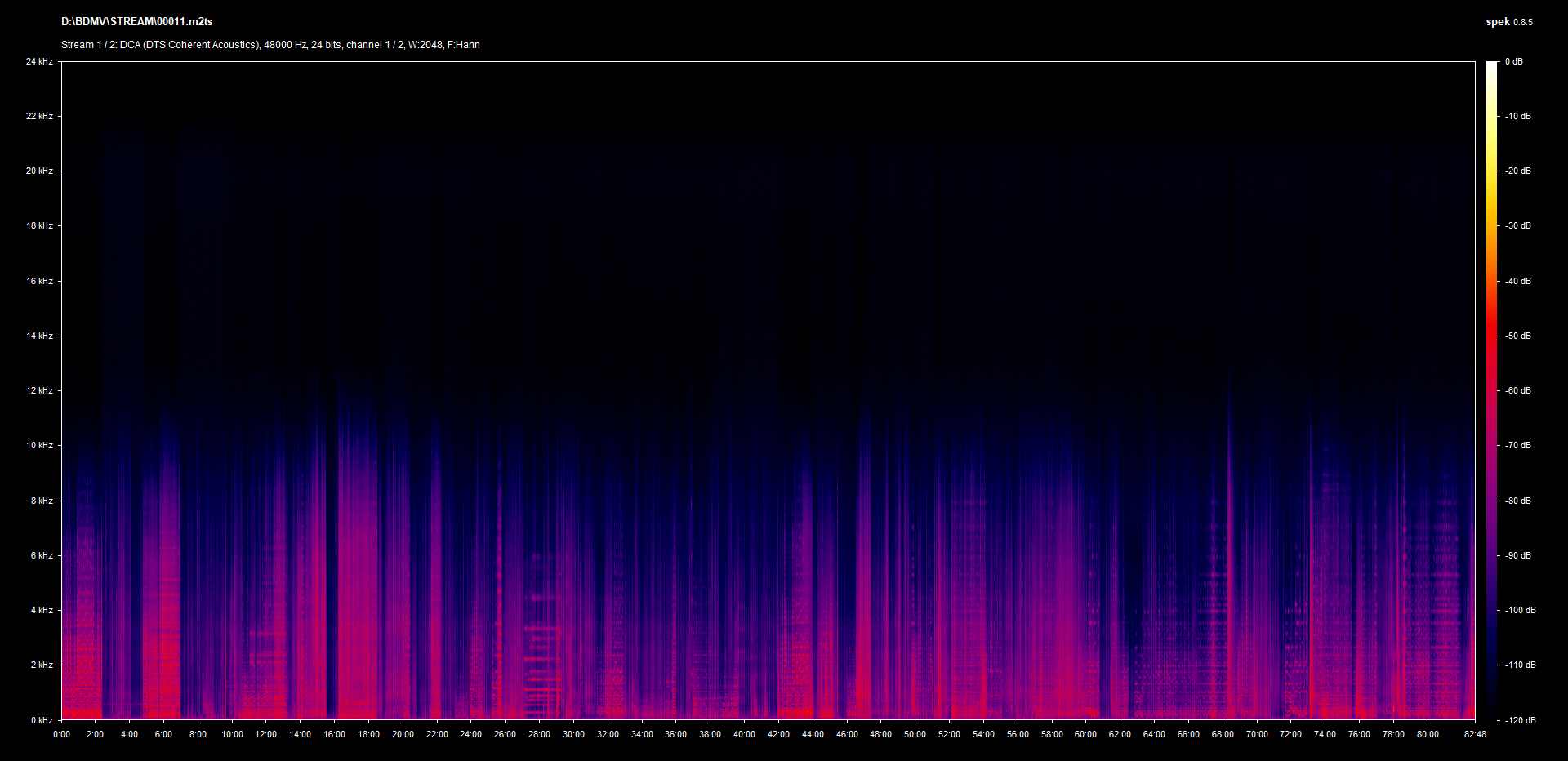The height and width of the screenshot is (761, 1568).
Task: Select the -30 dB scale label
Action: [1517, 225]
